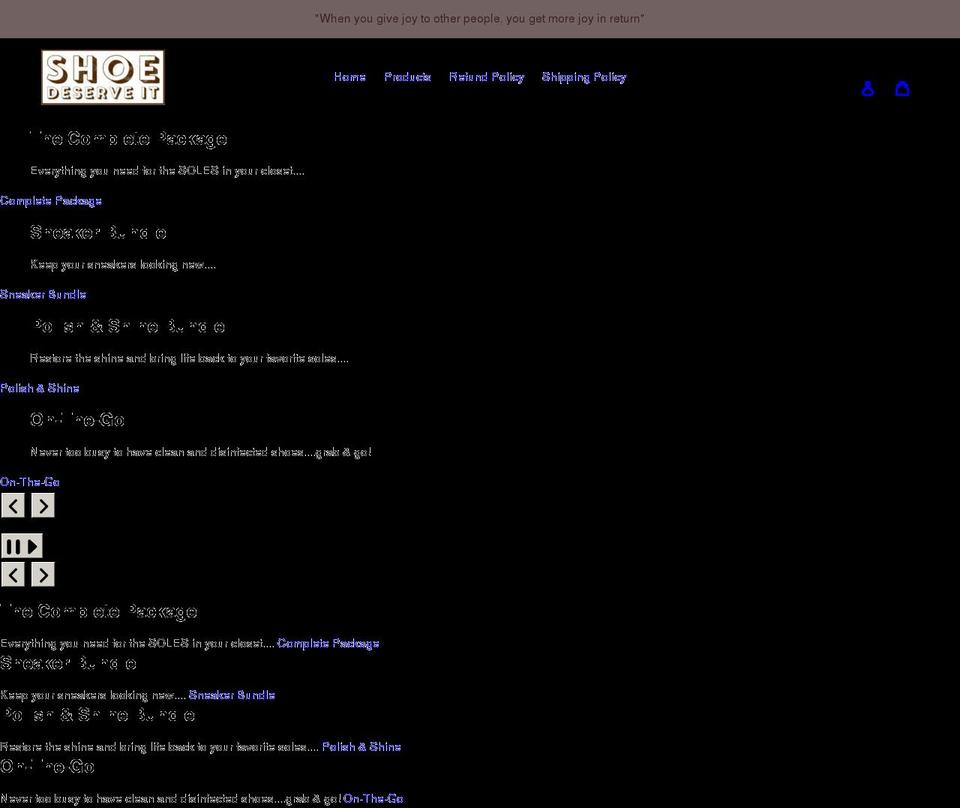
Task: Click previous slide arrow below the pause button
Action: click(13, 575)
